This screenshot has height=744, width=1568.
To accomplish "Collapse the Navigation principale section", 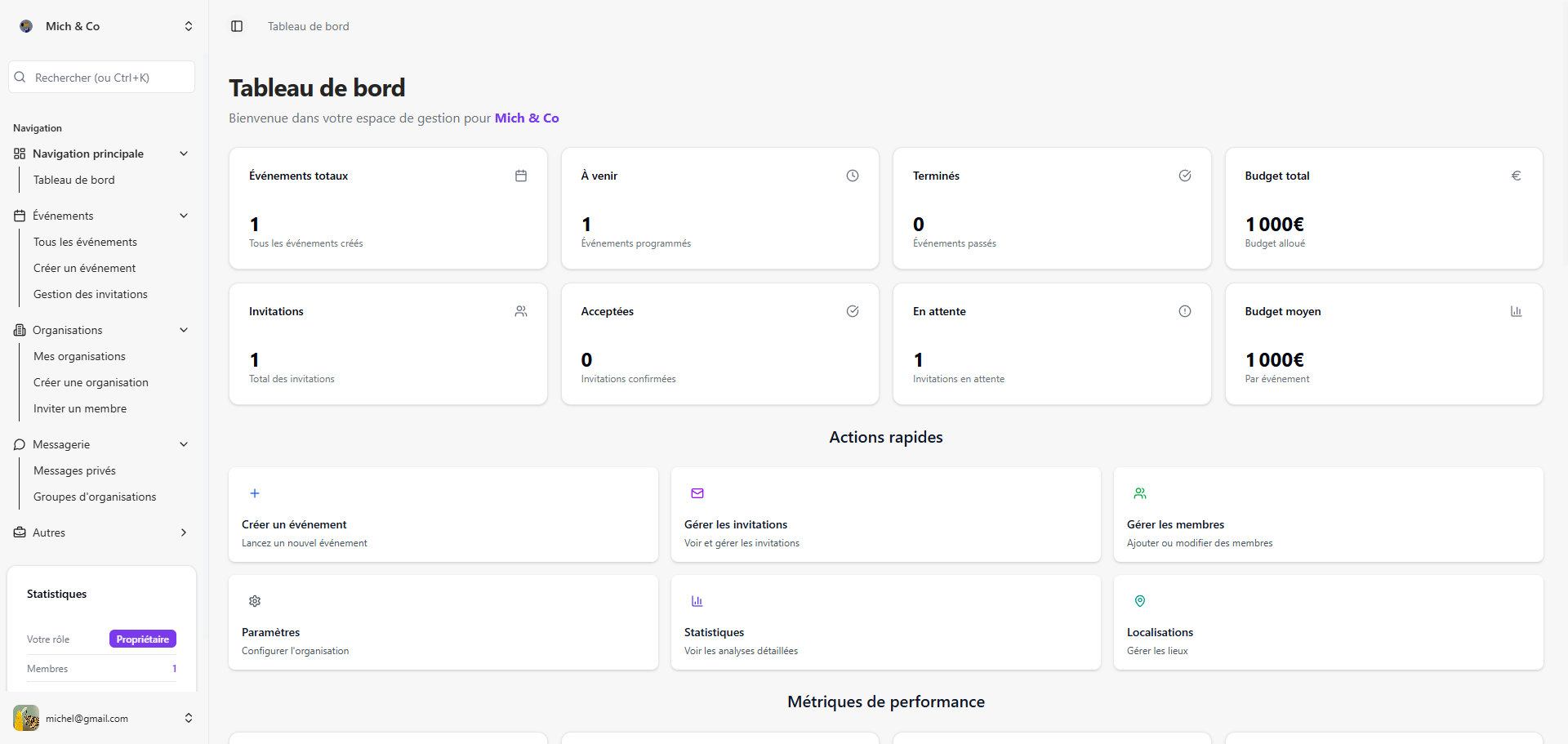I will tap(184, 154).
